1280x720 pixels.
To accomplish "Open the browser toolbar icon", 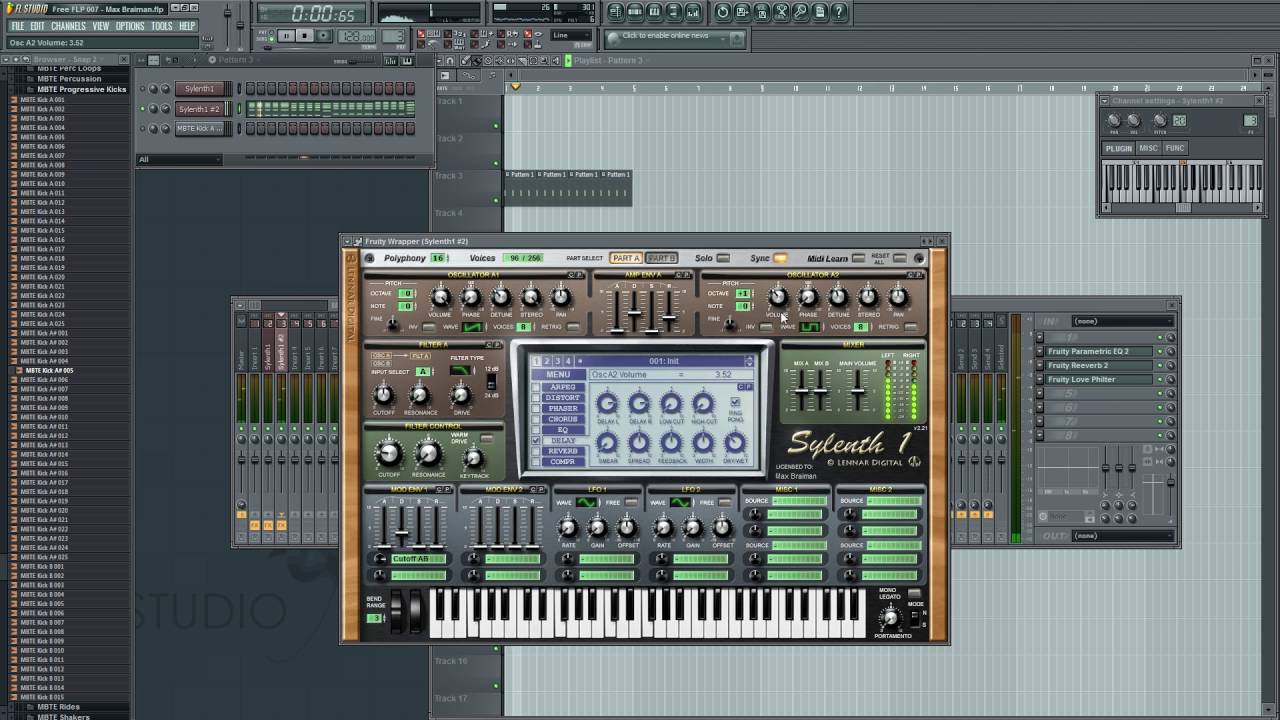I will [673, 12].
